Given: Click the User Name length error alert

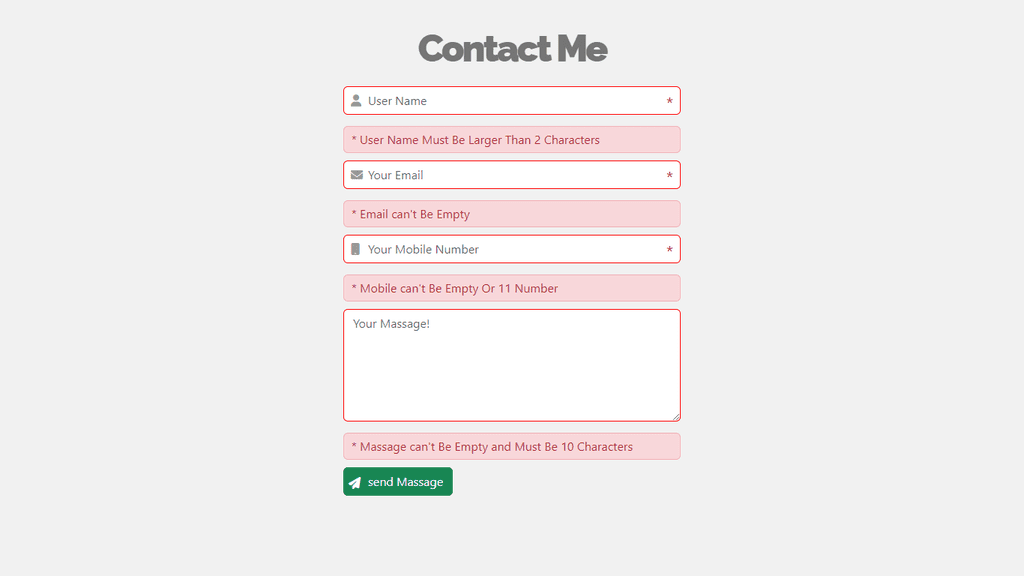Looking at the screenshot, I should pos(512,140).
